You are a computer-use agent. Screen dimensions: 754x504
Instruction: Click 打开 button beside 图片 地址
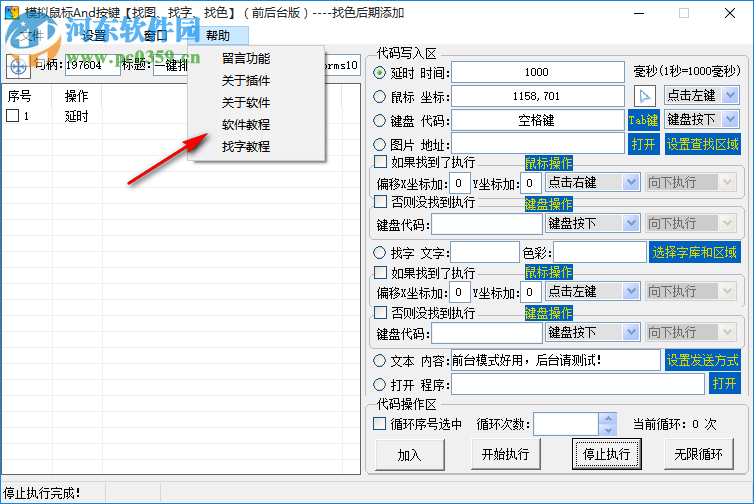pyautogui.click(x=643, y=144)
